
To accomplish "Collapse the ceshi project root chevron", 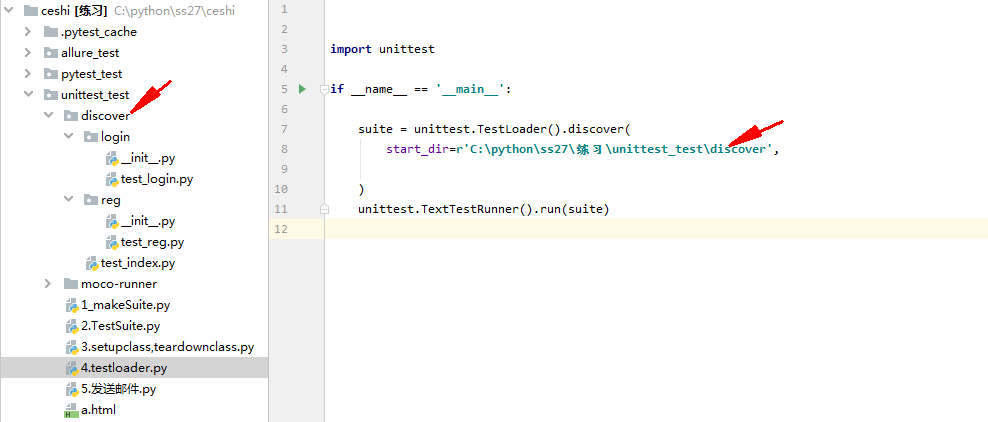I will tap(9, 10).
